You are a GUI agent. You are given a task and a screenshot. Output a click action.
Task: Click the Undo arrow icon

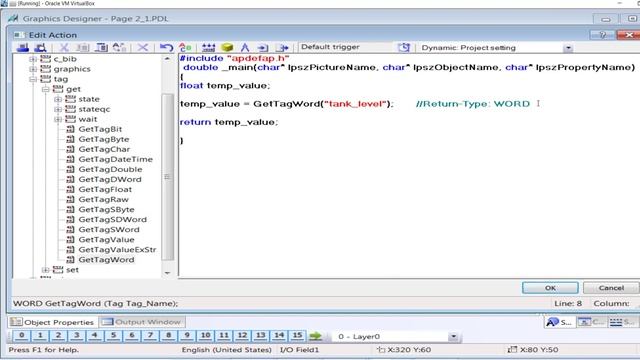pyautogui.click(x=166, y=48)
